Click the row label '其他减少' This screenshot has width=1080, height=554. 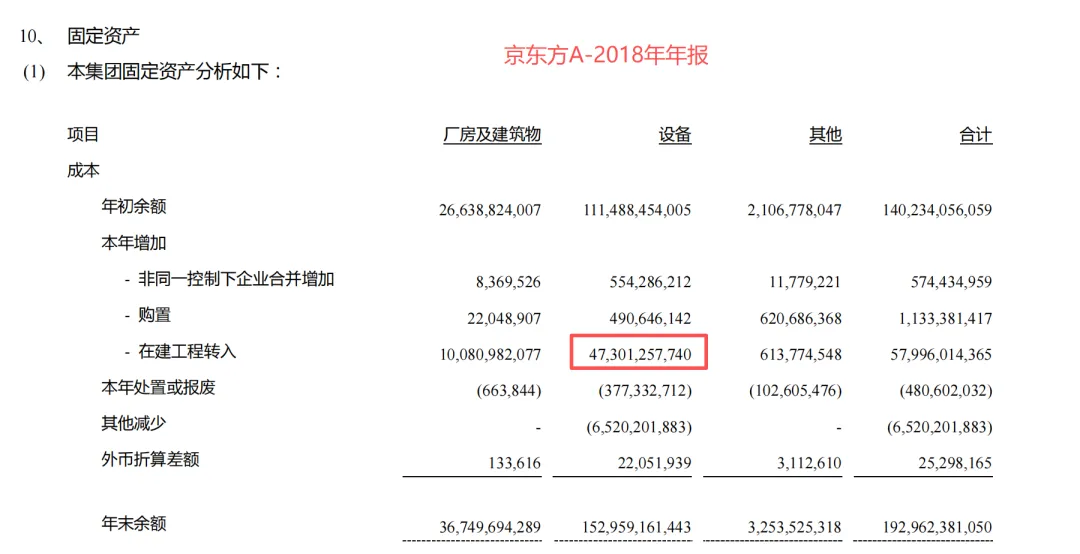[x=134, y=423]
